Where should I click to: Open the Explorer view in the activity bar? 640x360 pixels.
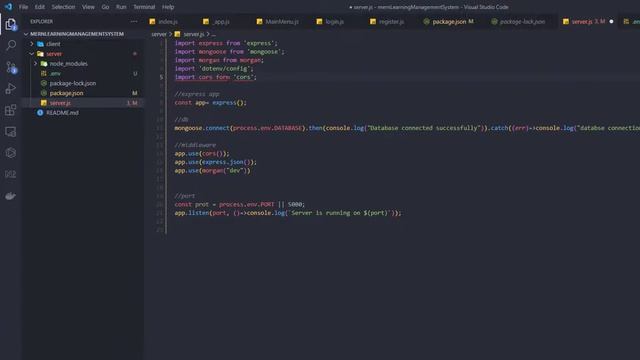[11, 24]
